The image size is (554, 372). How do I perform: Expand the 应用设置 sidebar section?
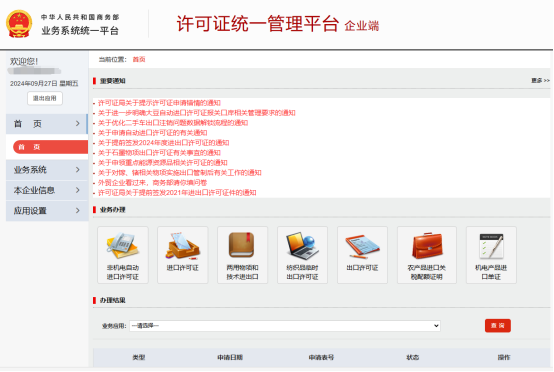click(x=47, y=211)
